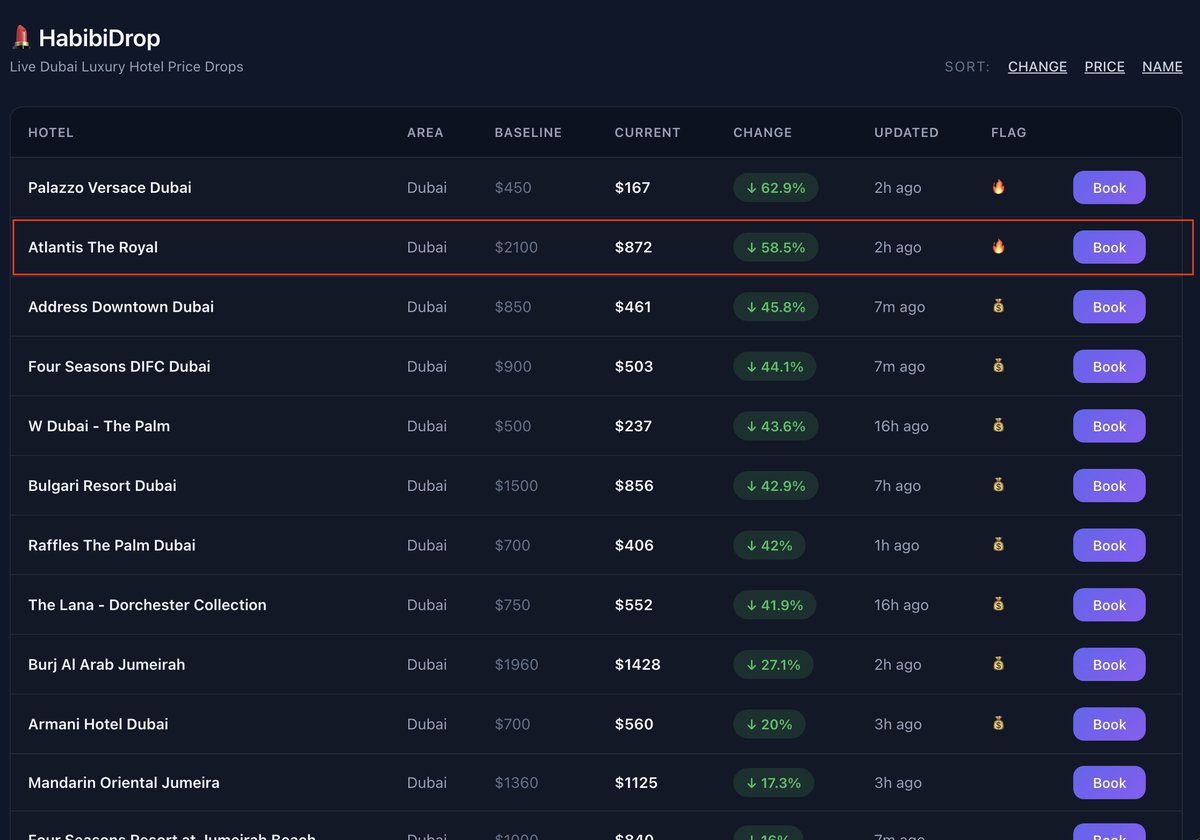Book Armani Hotel Dubai
The height and width of the screenshot is (840, 1200).
[1109, 724]
